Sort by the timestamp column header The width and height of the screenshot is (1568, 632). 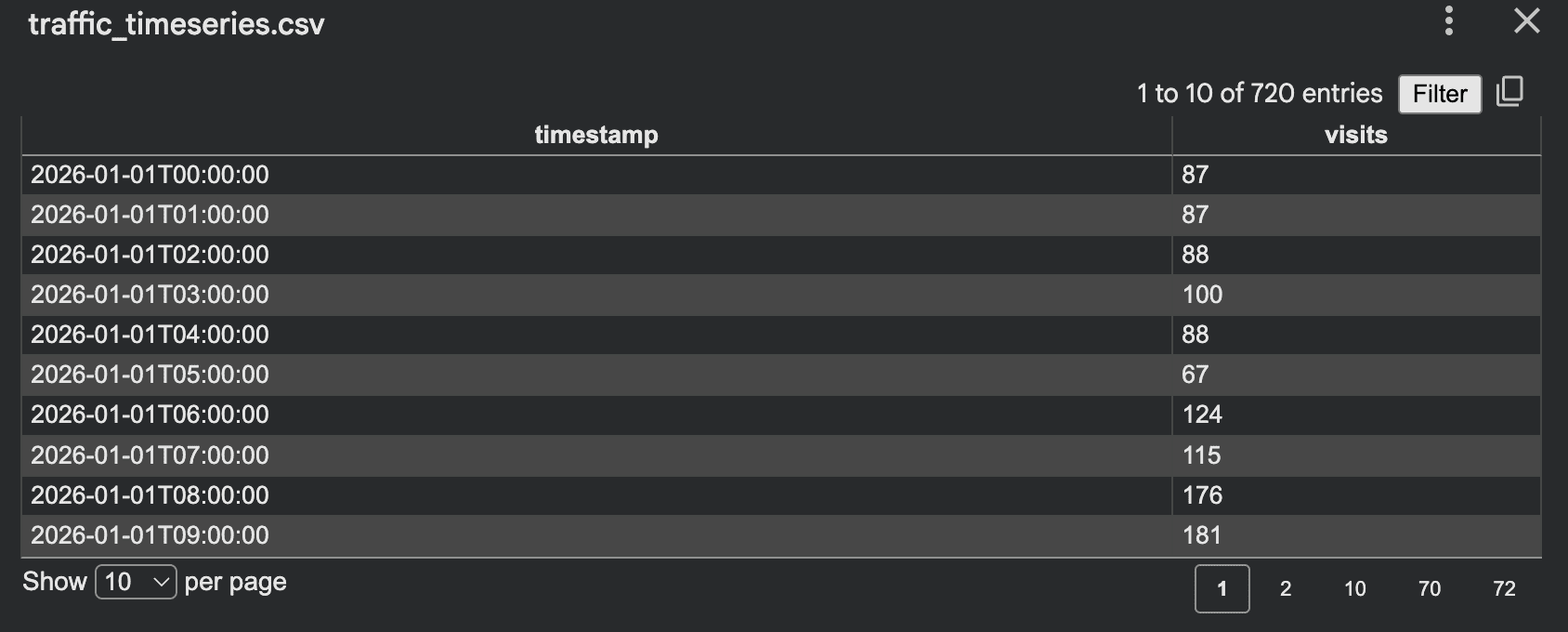pyautogui.click(x=596, y=134)
